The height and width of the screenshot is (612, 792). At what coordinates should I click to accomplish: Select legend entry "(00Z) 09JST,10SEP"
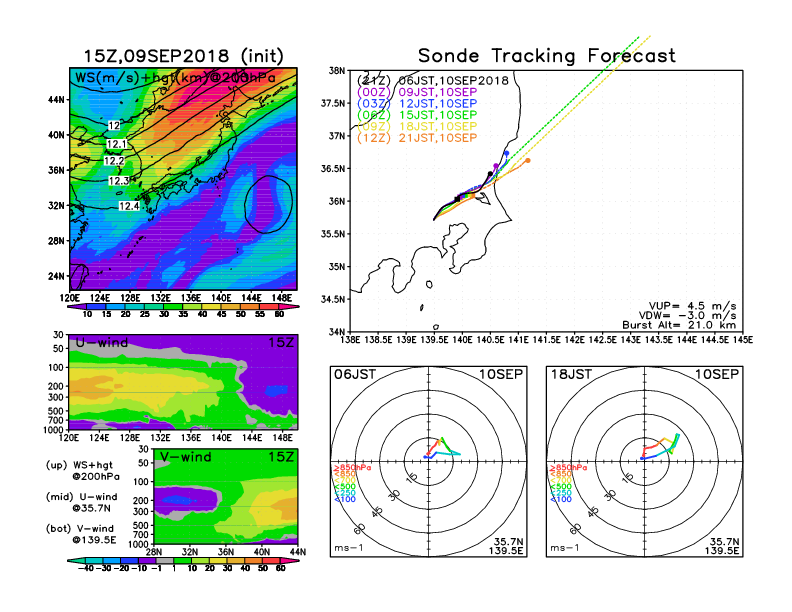[417, 92]
